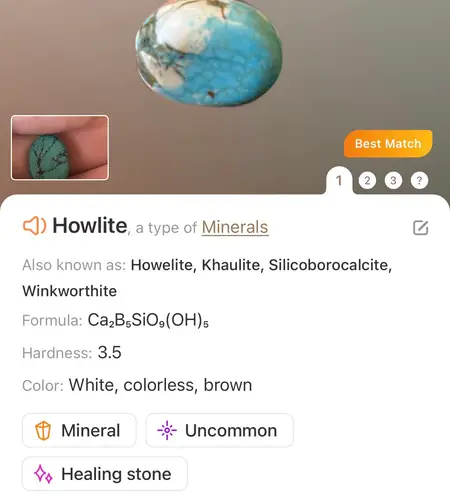Screen dimensions: 450x495
Task: Tap the purple Uncommon rarity icon
Action: (167, 430)
